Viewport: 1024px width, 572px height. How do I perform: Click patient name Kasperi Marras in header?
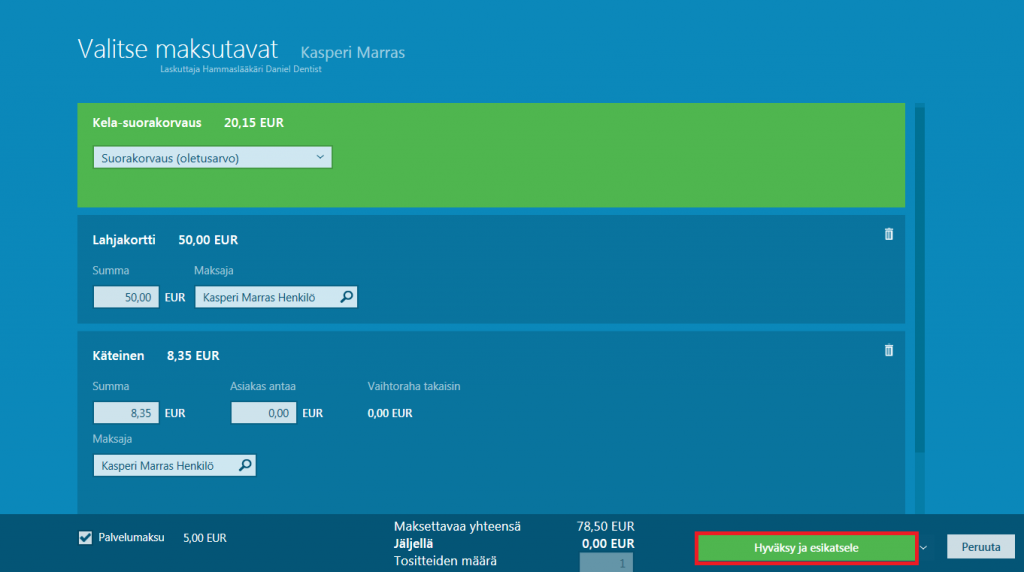coord(353,52)
